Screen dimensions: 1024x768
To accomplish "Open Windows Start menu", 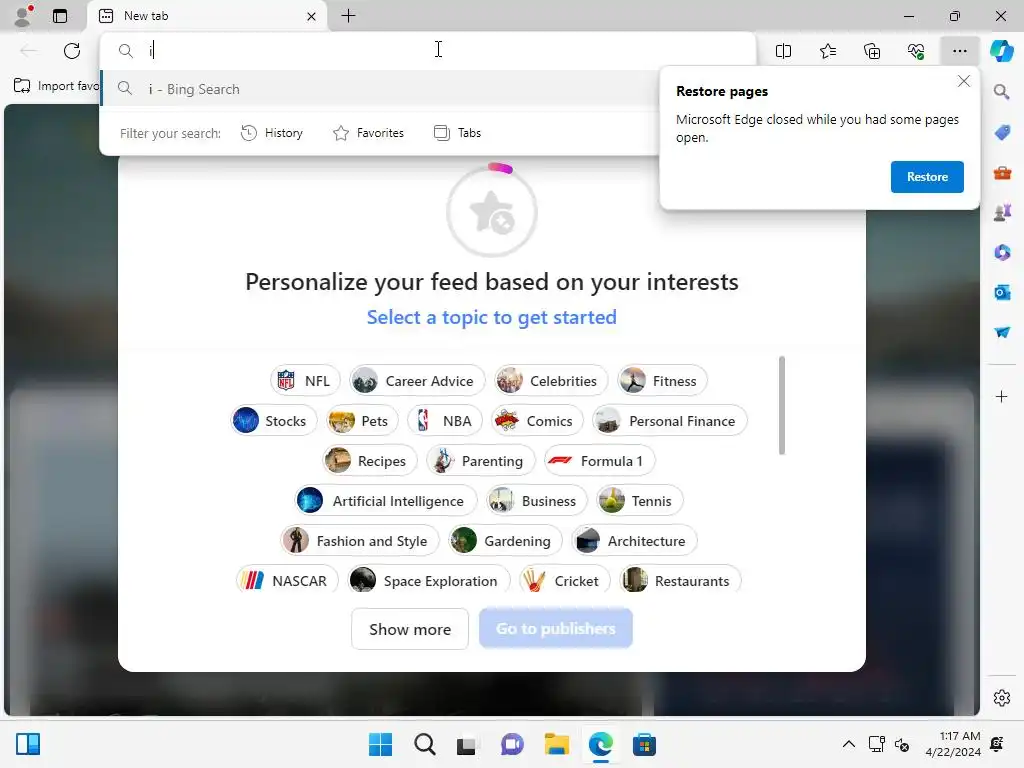I will click(x=380, y=744).
